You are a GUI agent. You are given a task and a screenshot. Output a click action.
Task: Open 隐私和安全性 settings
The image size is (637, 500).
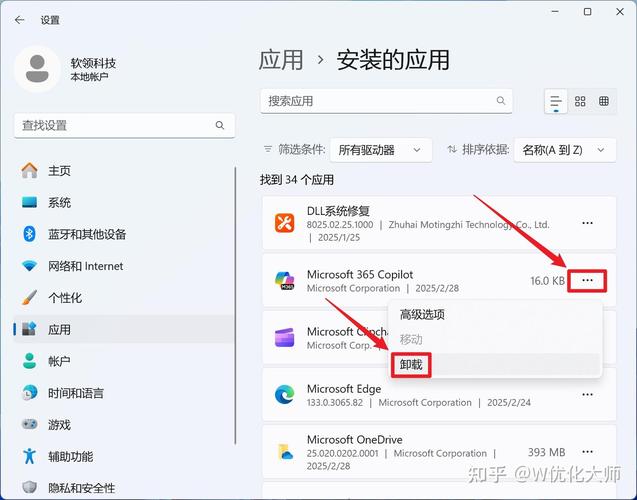[x=124, y=488]
